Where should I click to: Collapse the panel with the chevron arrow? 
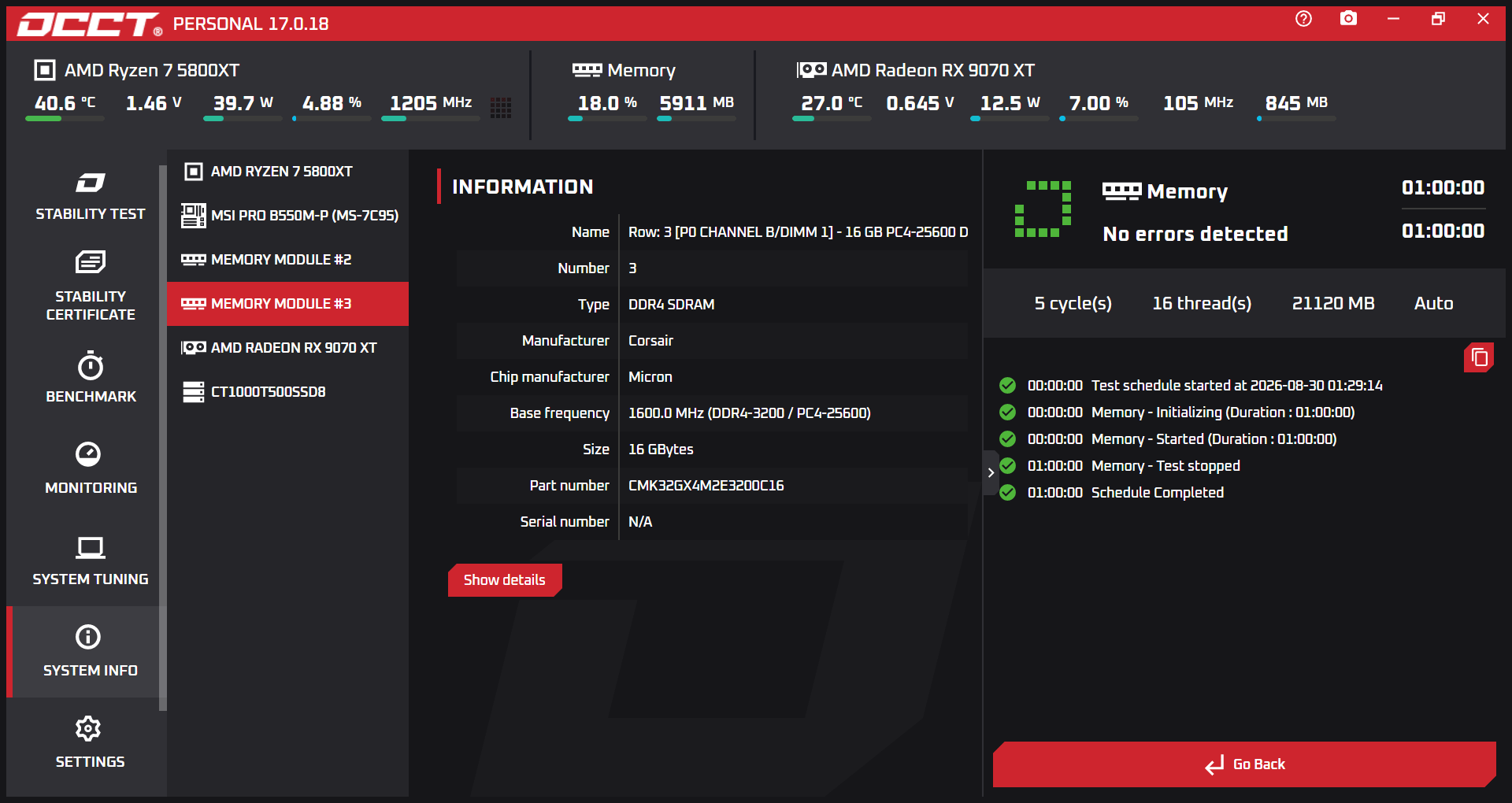991,472
